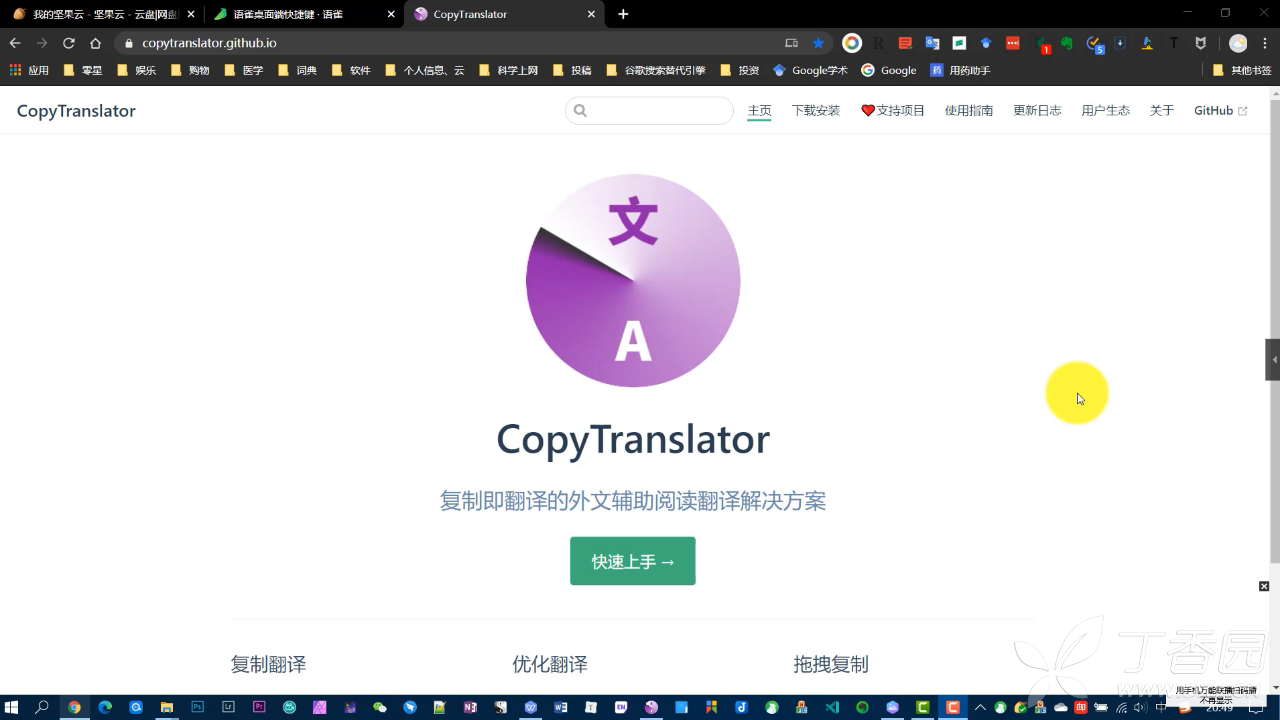
Task: Open the Google Translate extension icon
Action: (932, 43)
